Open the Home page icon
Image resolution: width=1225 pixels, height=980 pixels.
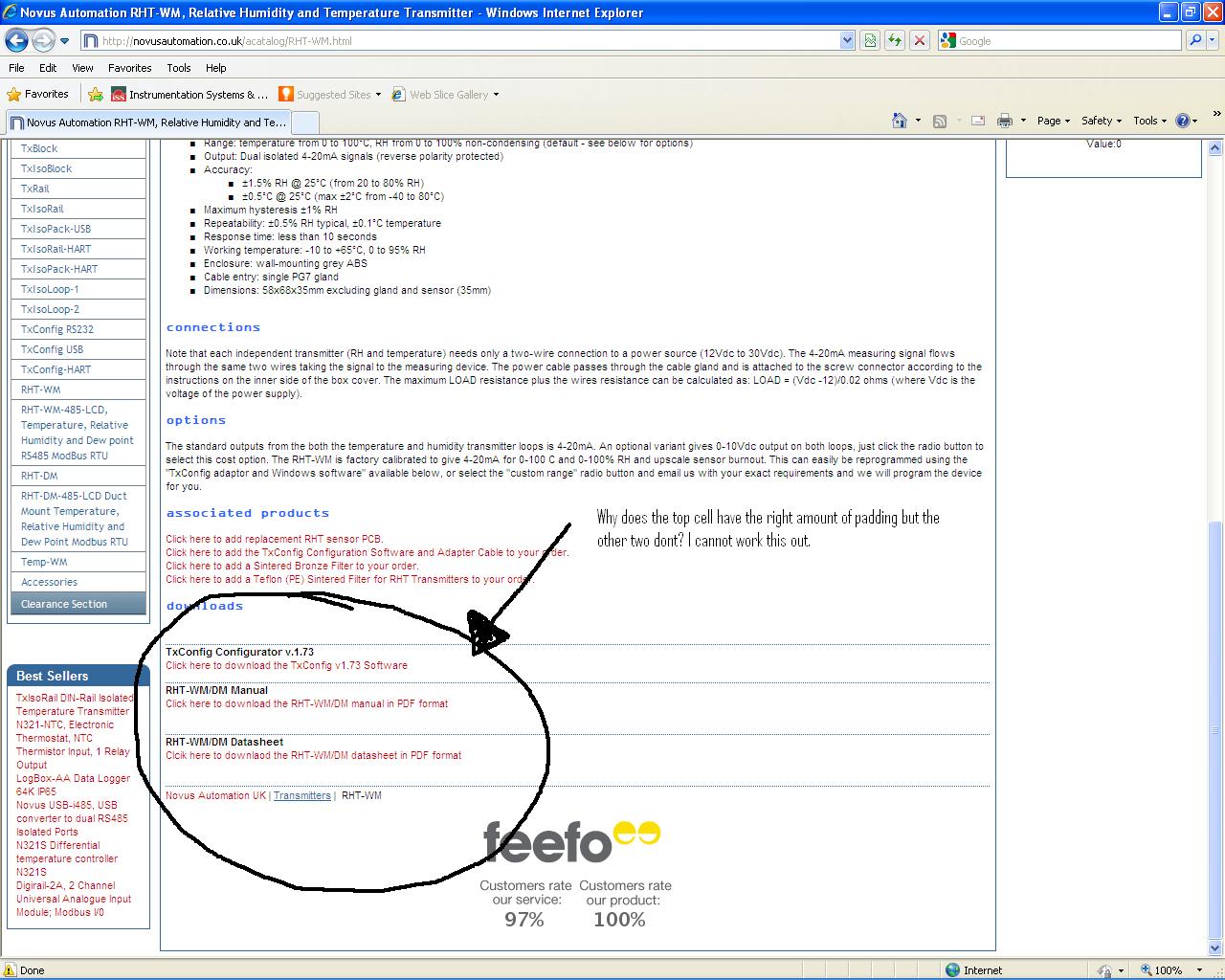point(899,121)
